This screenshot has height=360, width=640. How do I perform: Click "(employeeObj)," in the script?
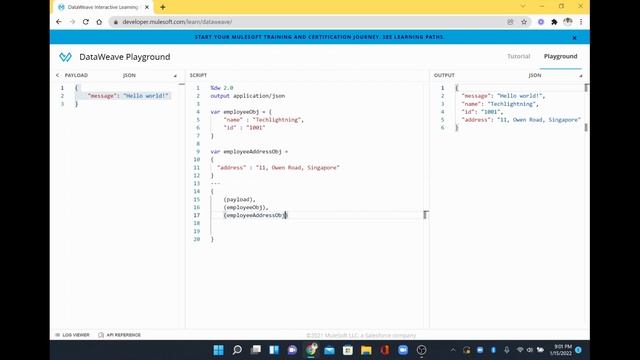tap(246, 207)
